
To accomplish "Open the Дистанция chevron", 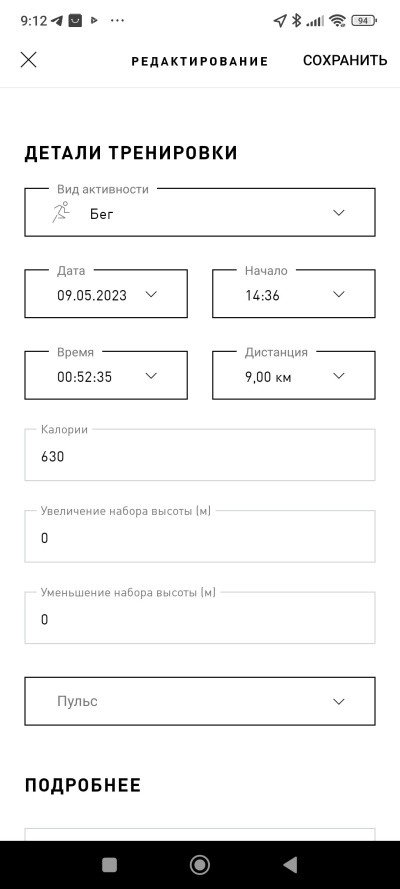I will point(339,376).
